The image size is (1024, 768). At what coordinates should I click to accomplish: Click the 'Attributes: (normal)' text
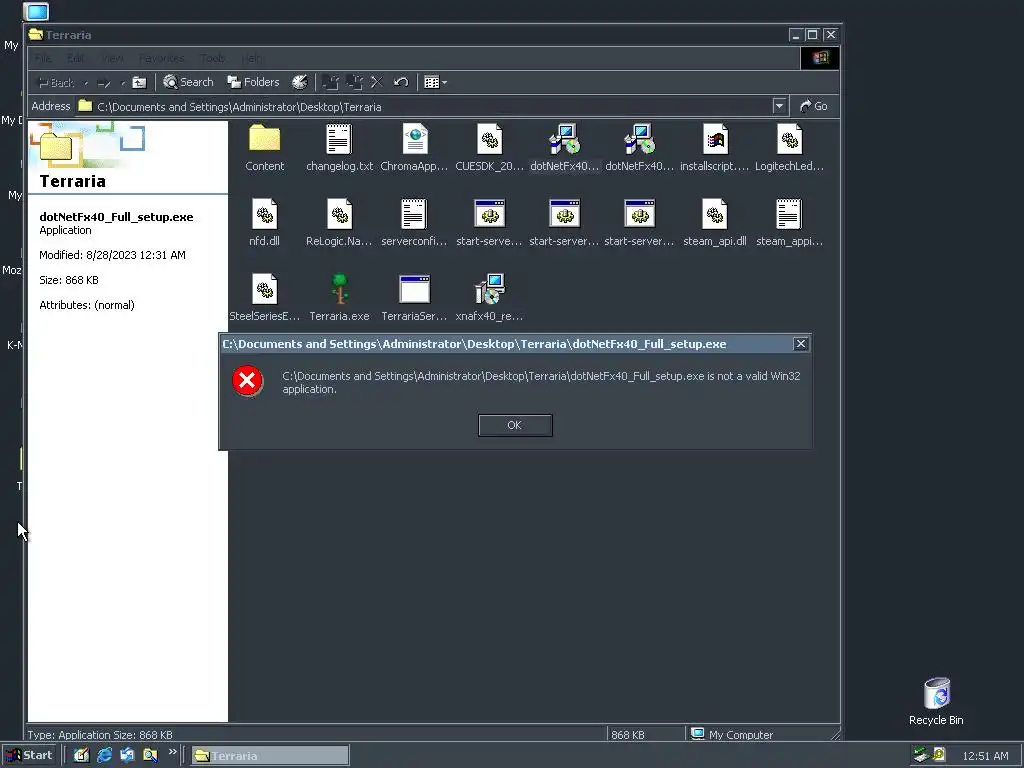click(x=87, y=305)
